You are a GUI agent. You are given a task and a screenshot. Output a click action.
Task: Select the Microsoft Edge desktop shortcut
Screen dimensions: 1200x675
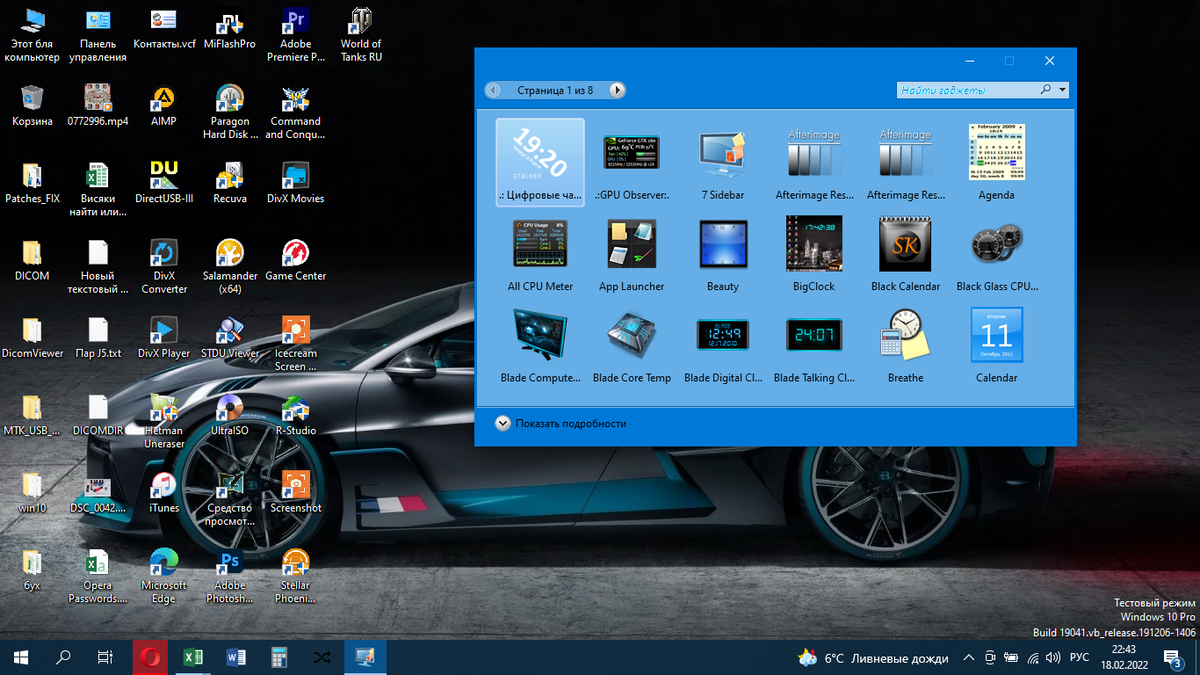point(164,576)
